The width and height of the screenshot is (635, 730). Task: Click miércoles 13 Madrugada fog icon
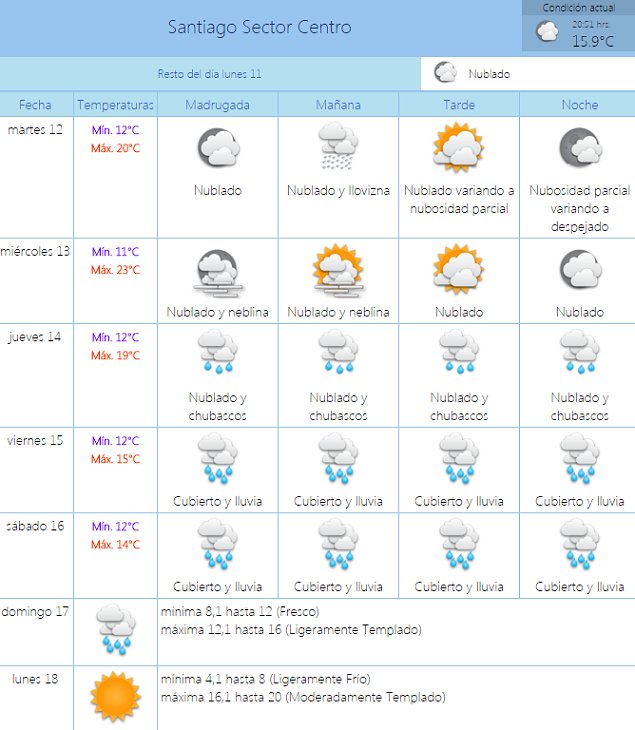217,272
